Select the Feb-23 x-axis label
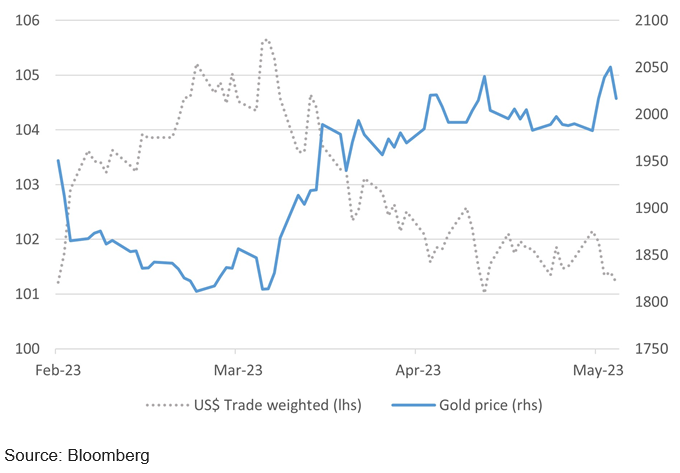This screenshot has height=473, width=680. 58,369
